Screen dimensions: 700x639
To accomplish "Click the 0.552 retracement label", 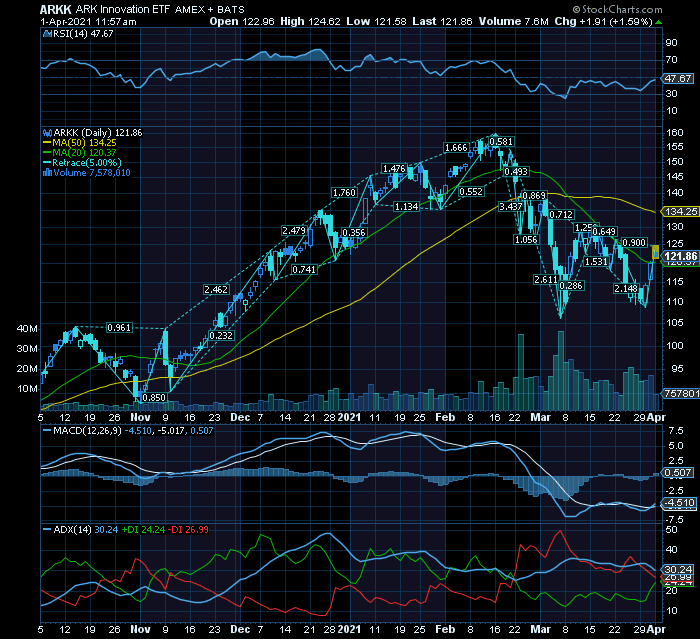I will pyautogui.click(x=471, y=192).
